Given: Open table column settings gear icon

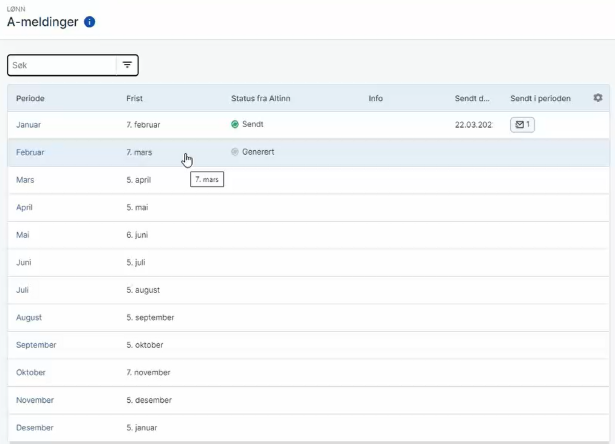Looking at the screenshot, I should pyautogui.click(x=598, y=98).
